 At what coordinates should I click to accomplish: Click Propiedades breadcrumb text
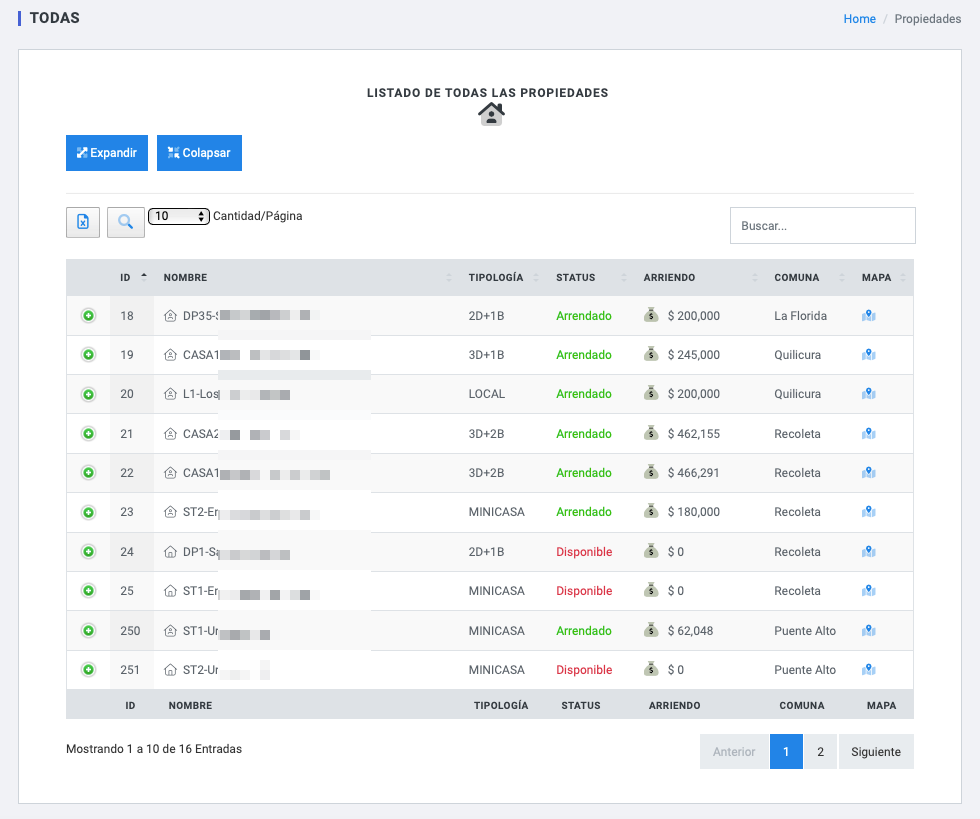pos(928,19)
